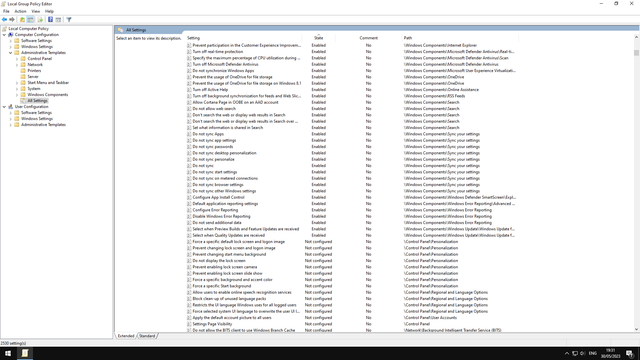Image resolution: width=640 pixels, height=360 pixels.
Task: Select 'Do not synchronize Windows Apps' setting
Action: (223, 71)
